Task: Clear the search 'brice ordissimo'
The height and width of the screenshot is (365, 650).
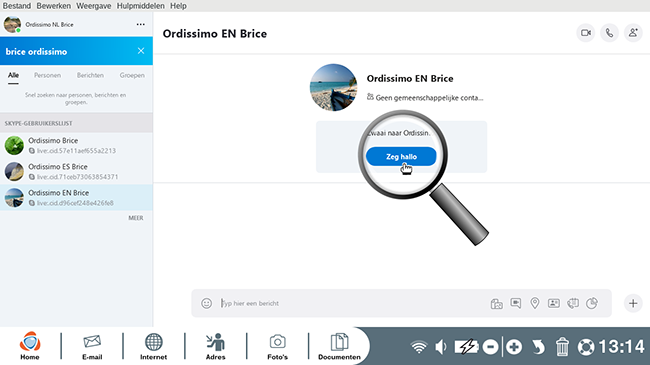Action: click(x=141, y=51)
